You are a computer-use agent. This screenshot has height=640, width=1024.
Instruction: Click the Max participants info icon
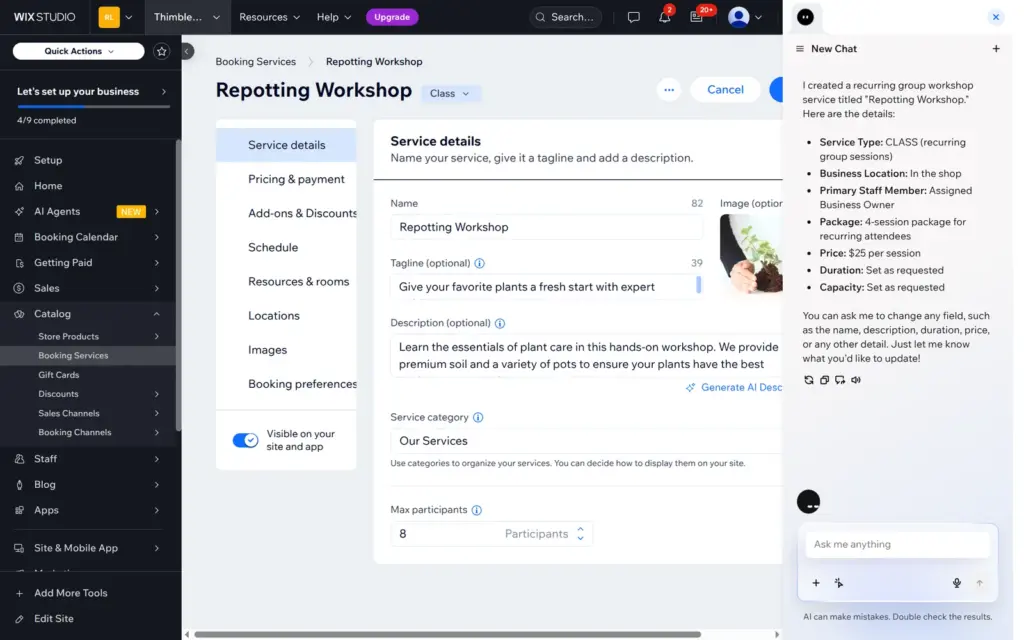[477, 510]
